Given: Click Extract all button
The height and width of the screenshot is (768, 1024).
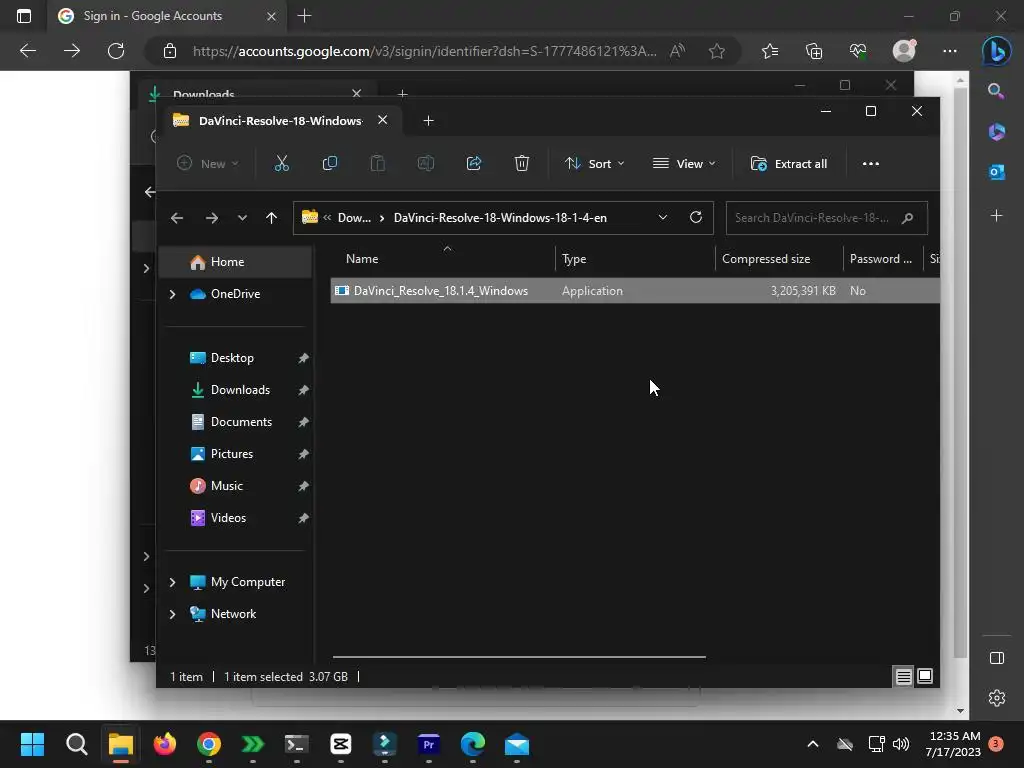Looking at the screenshot, I should tap(789, 163).
